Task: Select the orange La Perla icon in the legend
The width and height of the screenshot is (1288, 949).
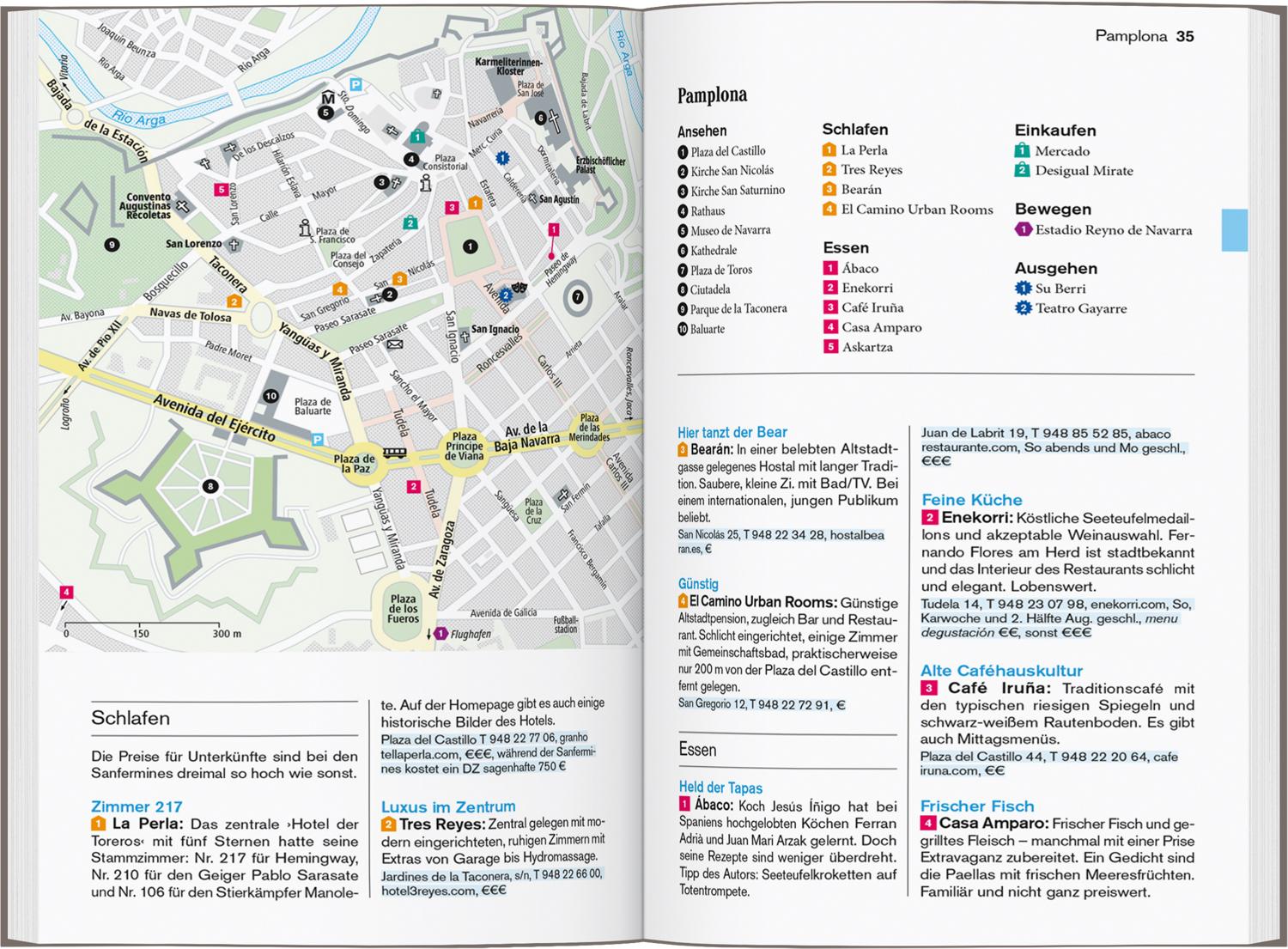Action: [x=829, y=150]
